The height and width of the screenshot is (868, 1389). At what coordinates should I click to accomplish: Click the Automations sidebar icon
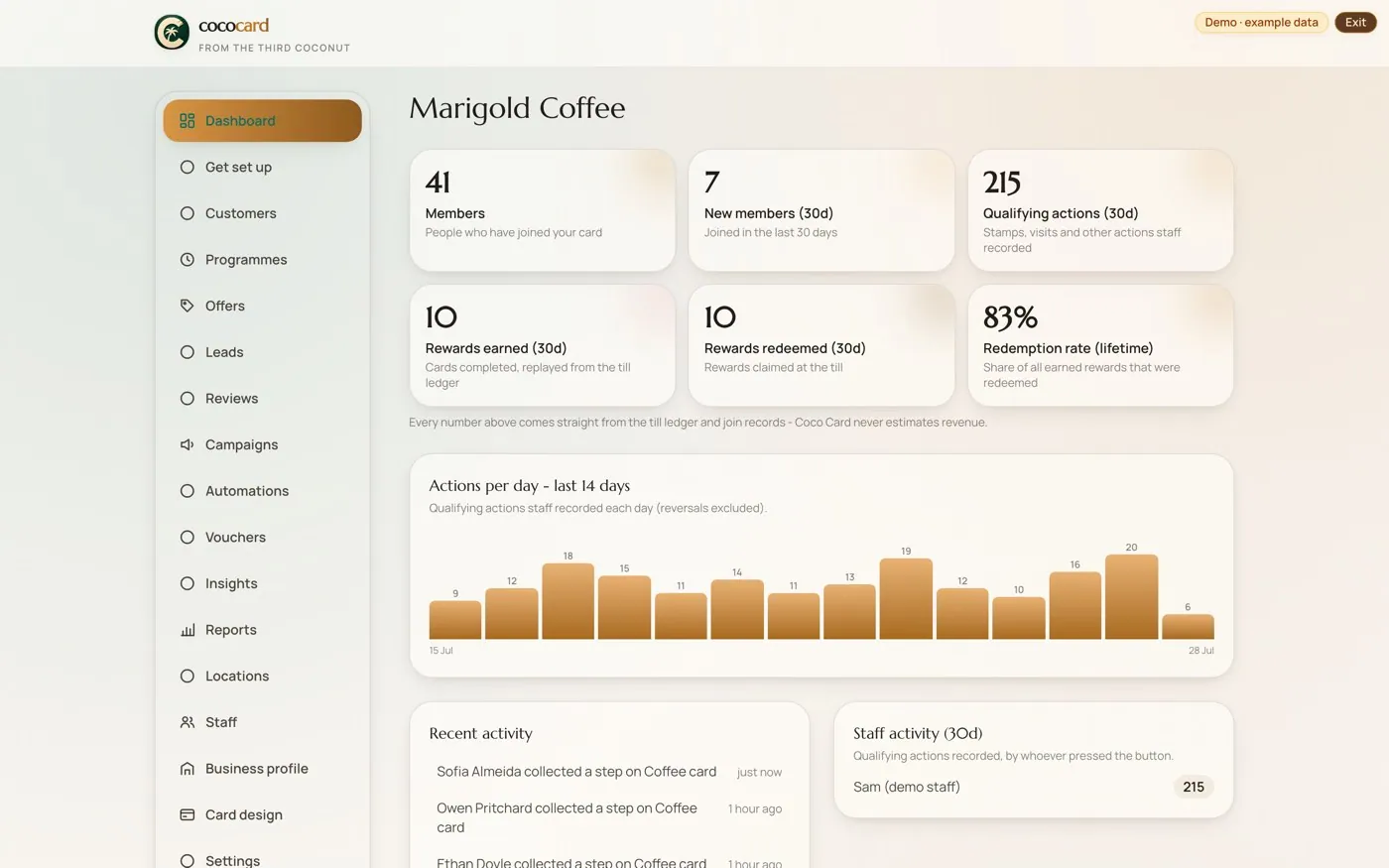pyautogui.click(x=187, y=491)
